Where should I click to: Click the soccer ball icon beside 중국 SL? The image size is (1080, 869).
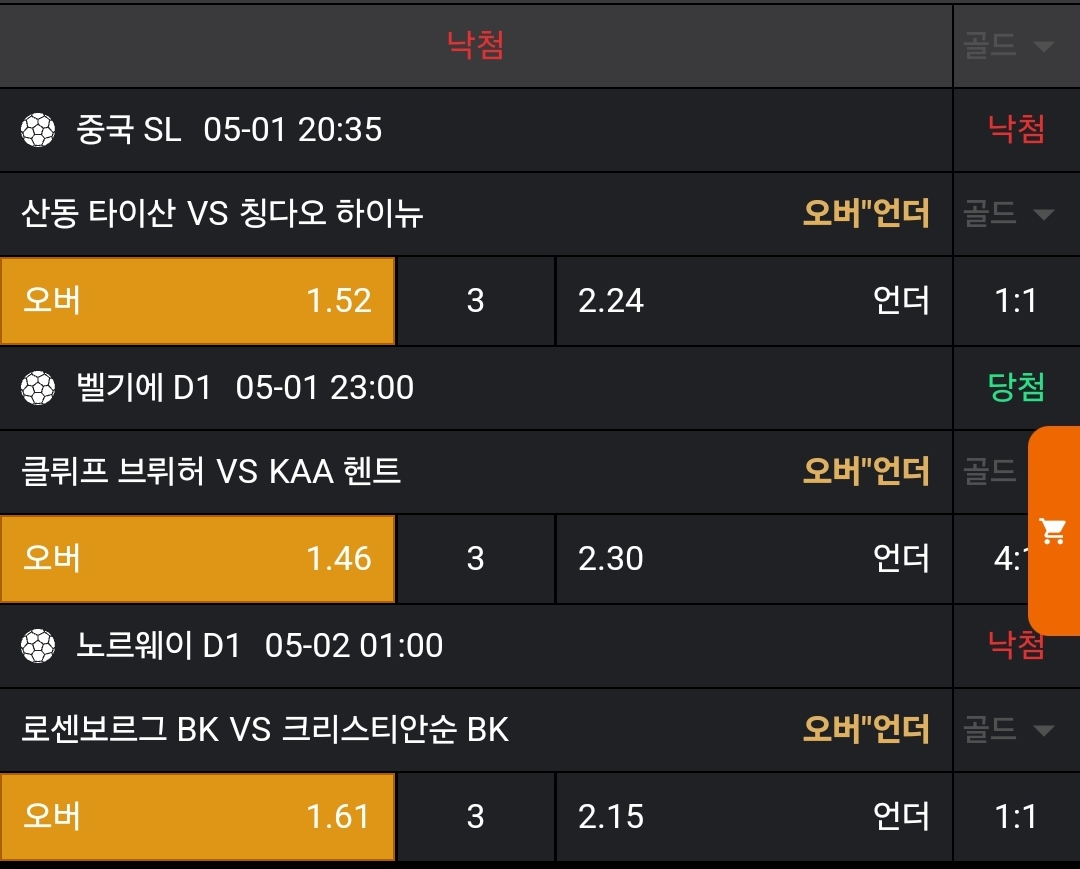click(x=38, y=130)
